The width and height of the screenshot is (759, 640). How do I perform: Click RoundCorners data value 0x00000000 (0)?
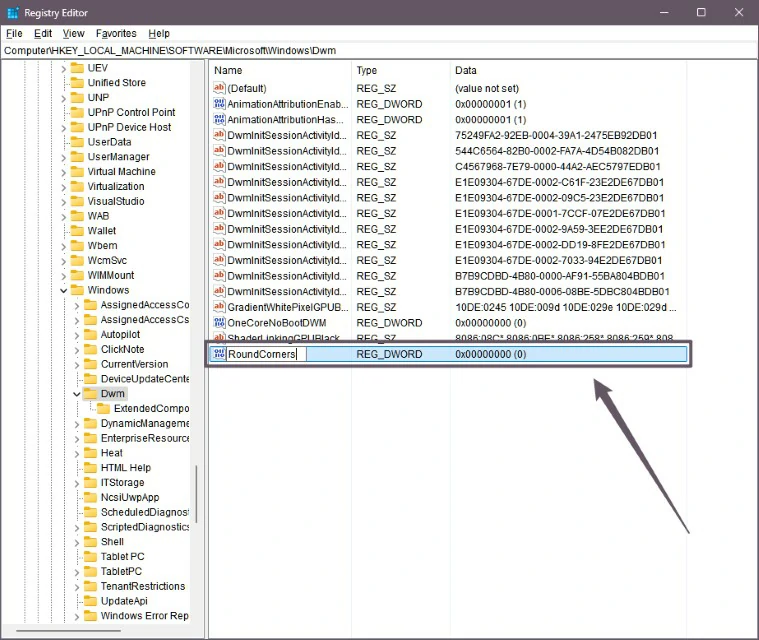490,354
